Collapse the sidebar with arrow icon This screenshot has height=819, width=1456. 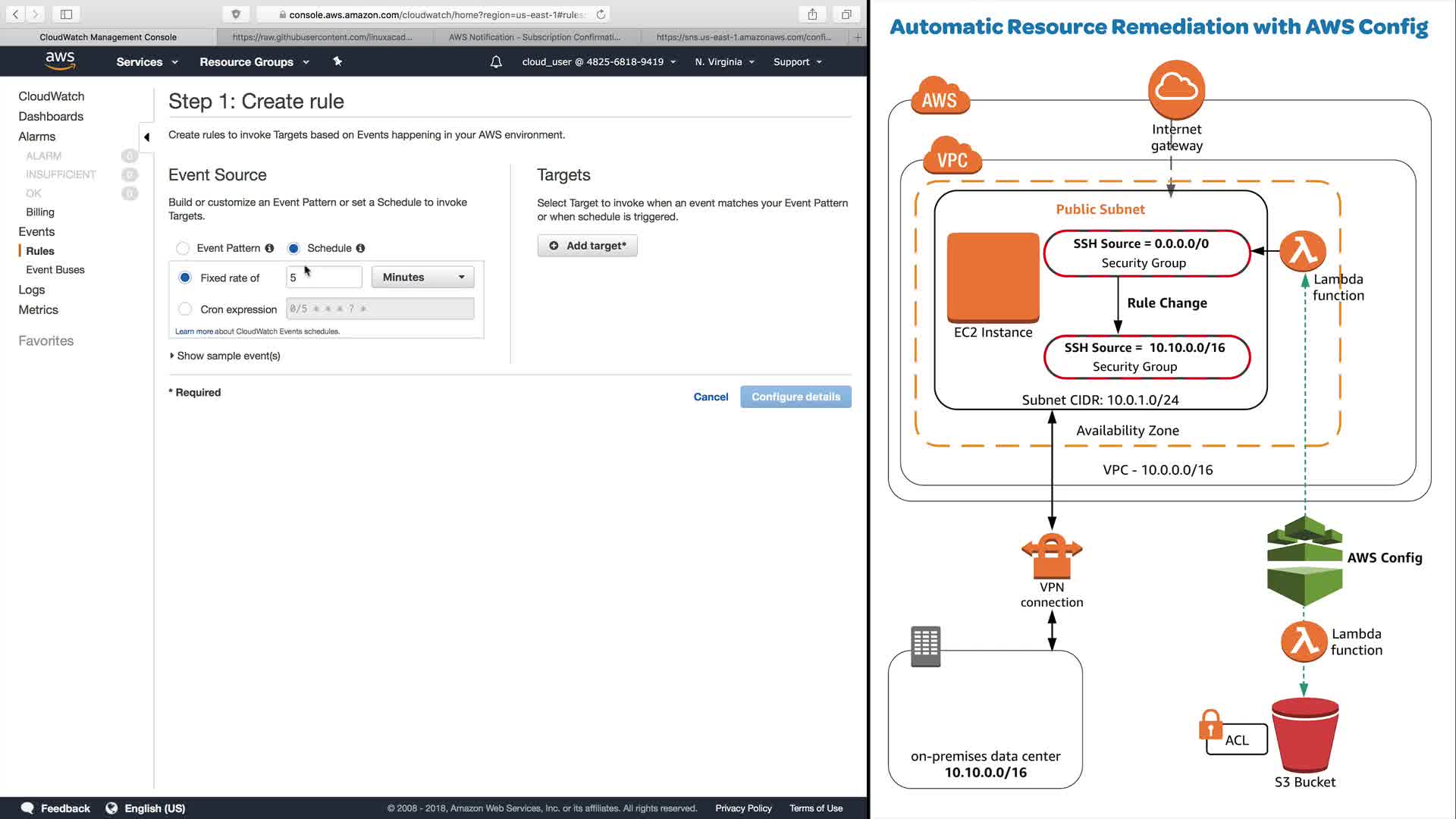147,137
